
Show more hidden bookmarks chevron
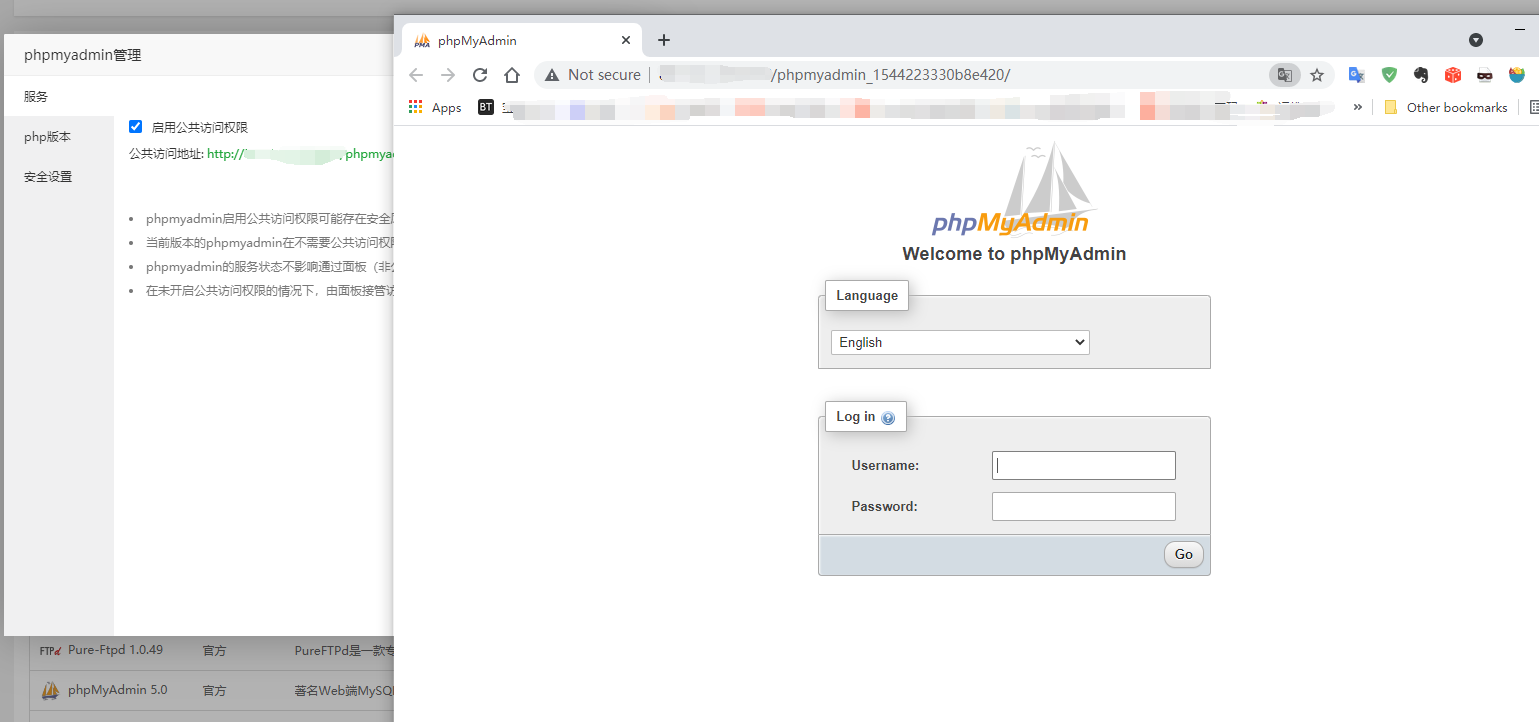click(1357, 107)
